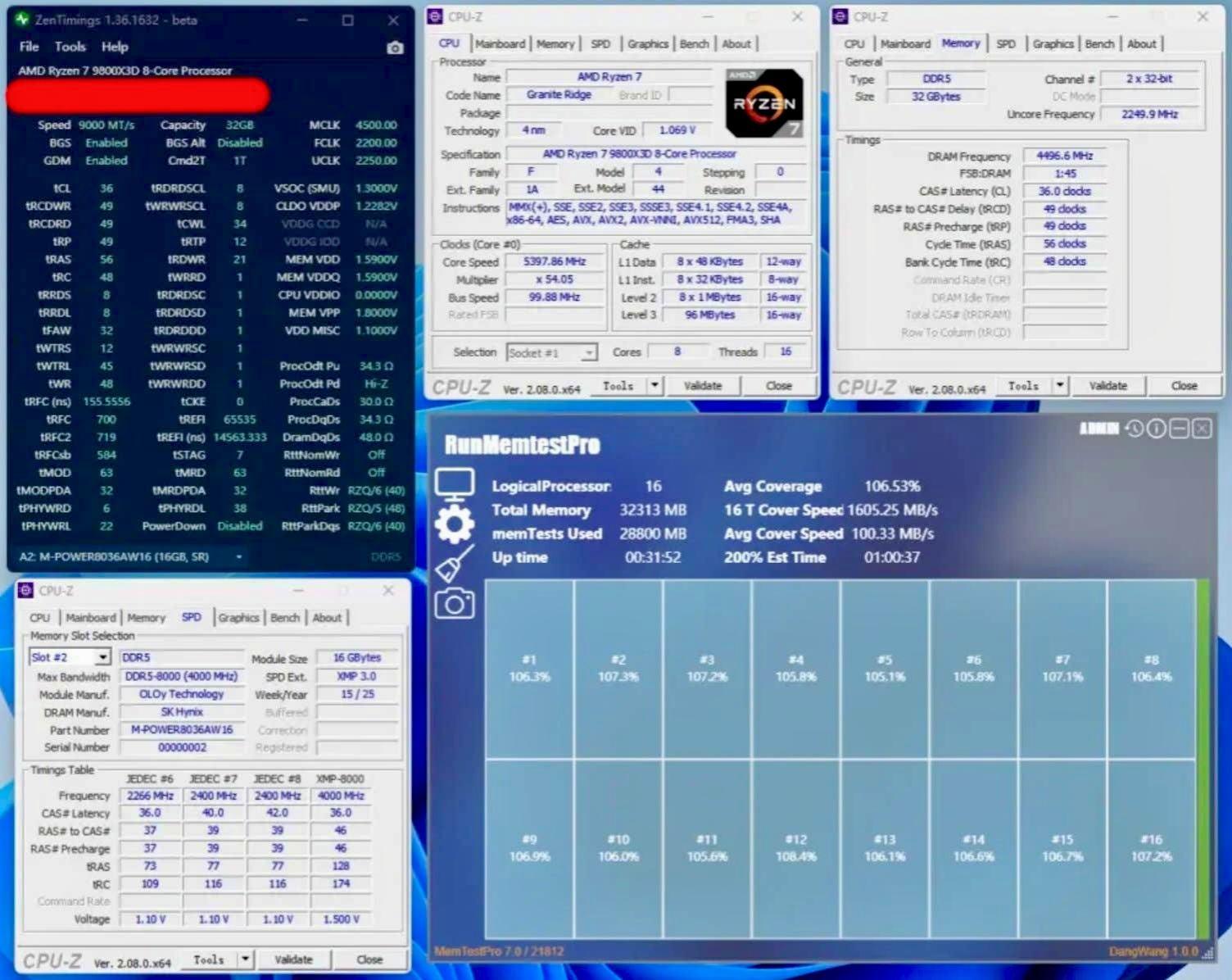
Task: Switch to Mainboard tab in CPU-Z CPU window
Action: coord(500,44)
